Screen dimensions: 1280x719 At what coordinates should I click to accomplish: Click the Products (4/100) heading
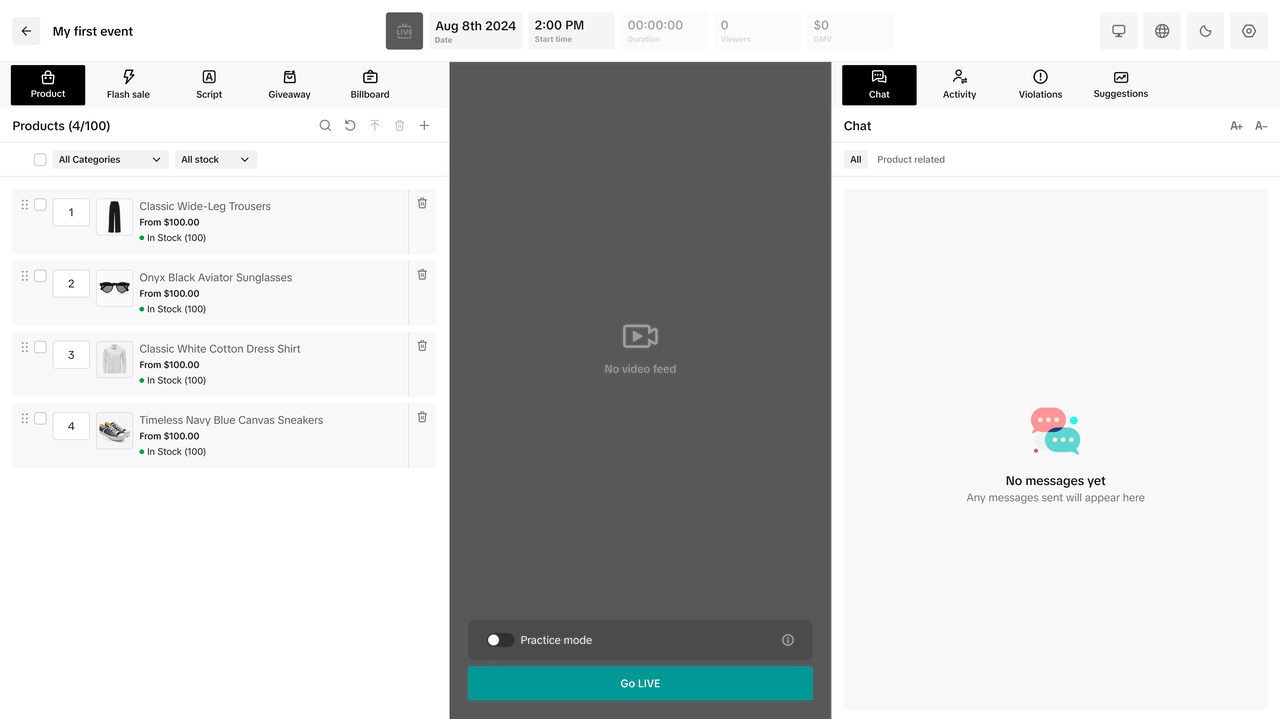tap(61, 126)
